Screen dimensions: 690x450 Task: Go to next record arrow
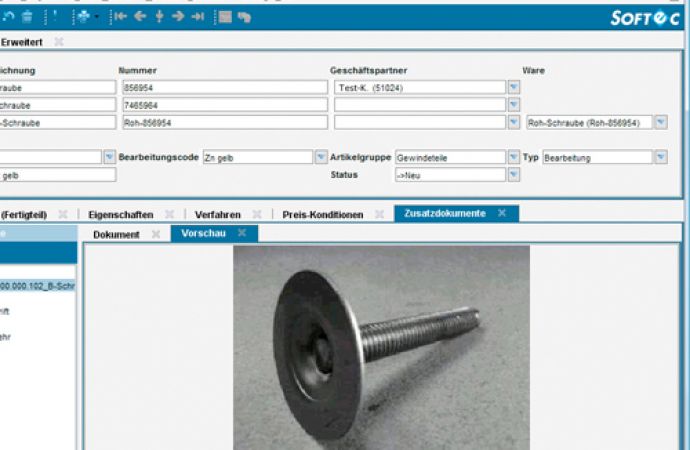pos(178,17)
